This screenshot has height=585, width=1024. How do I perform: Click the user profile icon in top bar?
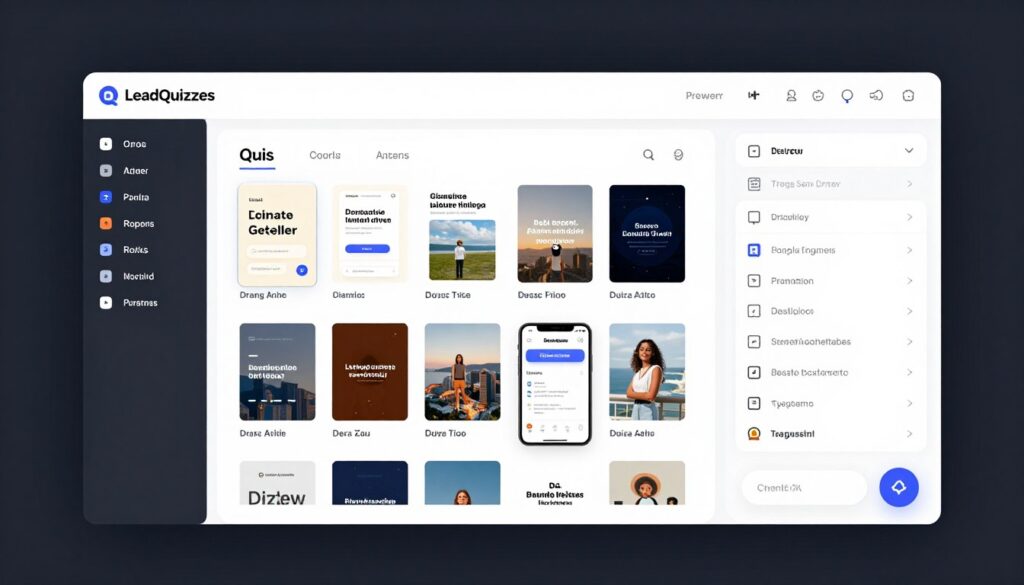tap(791, 95)
